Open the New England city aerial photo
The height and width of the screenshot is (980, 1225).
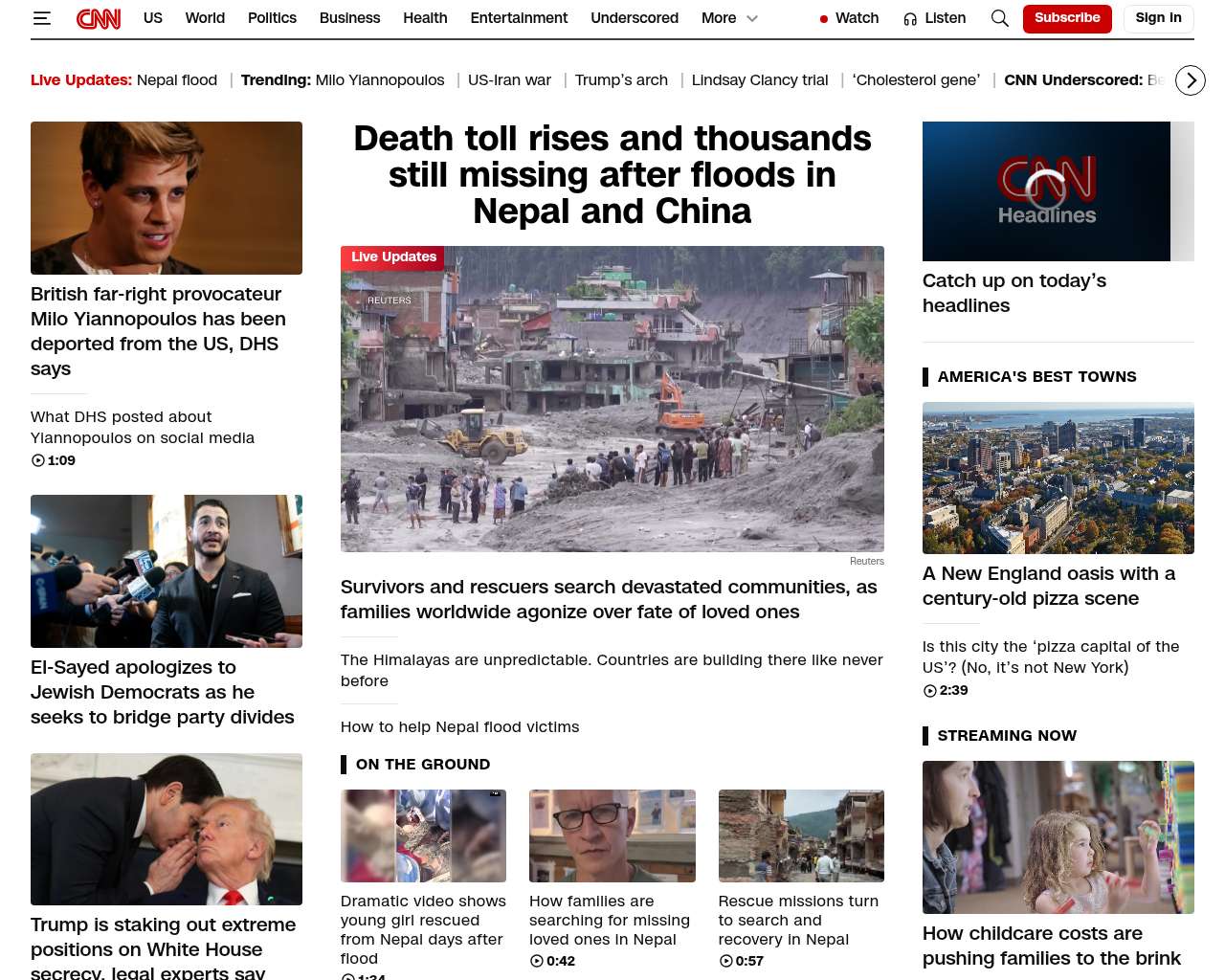(1058, 478)
